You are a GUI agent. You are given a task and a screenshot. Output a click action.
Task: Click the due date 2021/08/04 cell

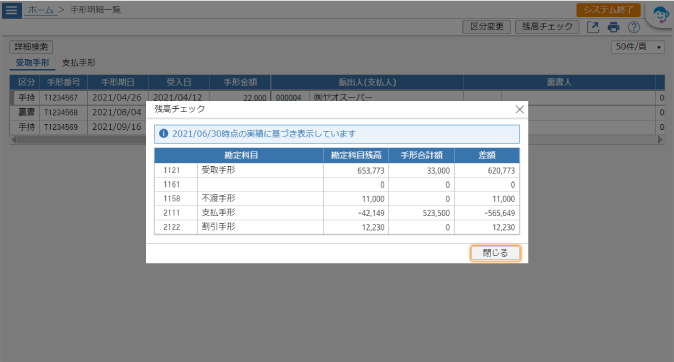pyautogui.click(x=117, y=112)
